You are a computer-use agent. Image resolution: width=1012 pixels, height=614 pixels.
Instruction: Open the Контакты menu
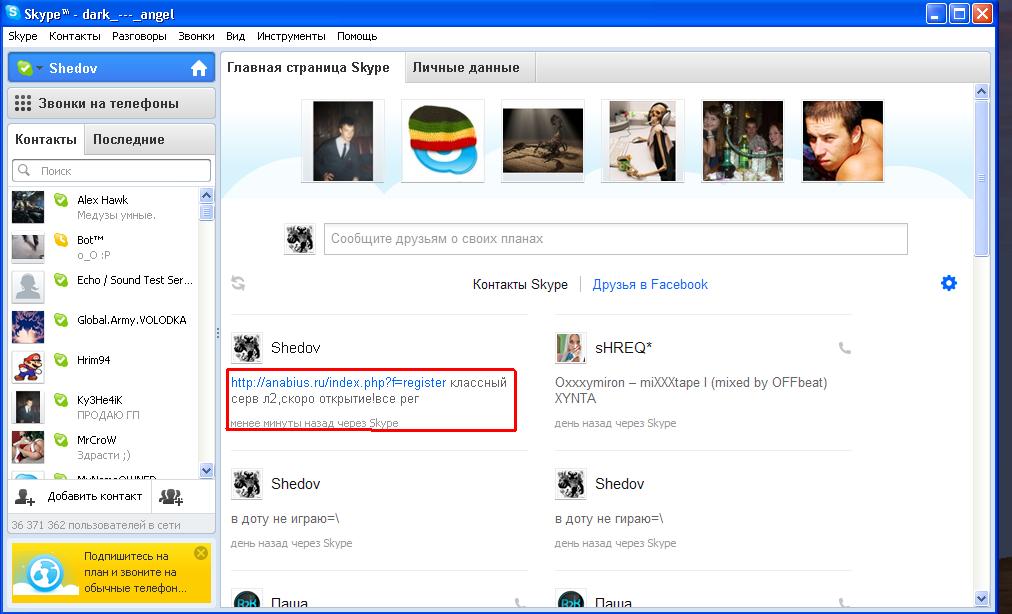(x=75, y=36)
